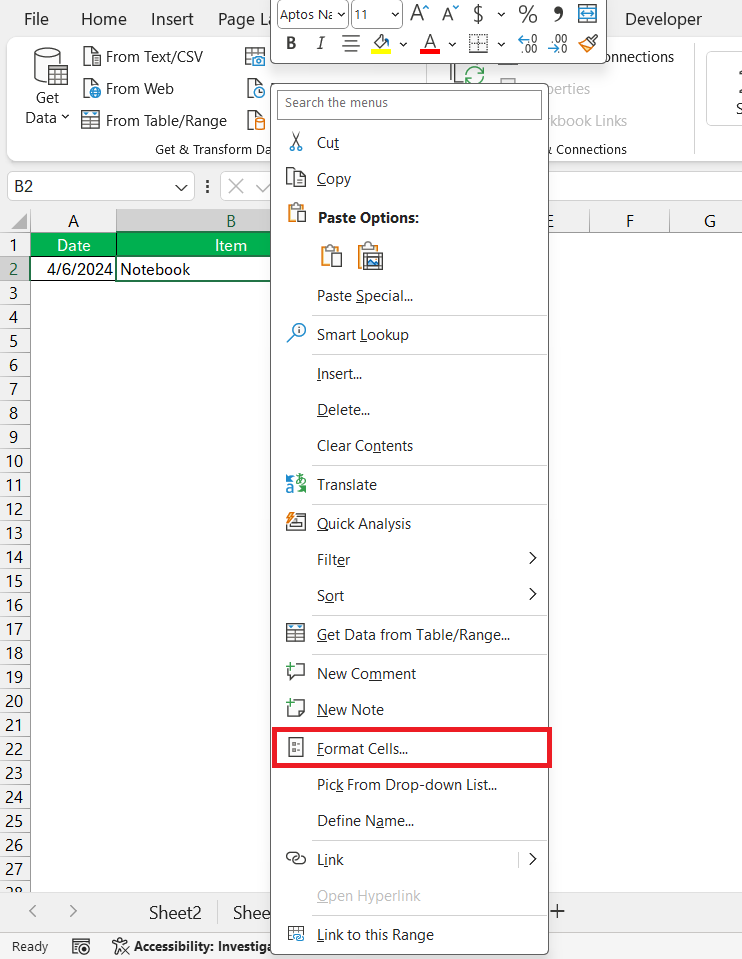The image size is (742, 959).
Task: Click the Merge & Center icon
Action: click(587, 13)
